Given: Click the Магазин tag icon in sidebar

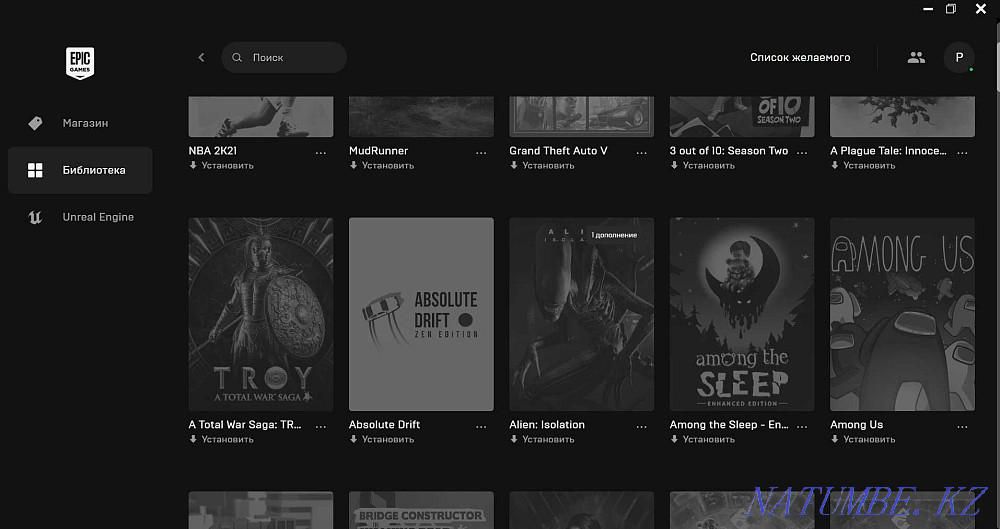Looking at the screenshot, I should (x=35, y=123).
